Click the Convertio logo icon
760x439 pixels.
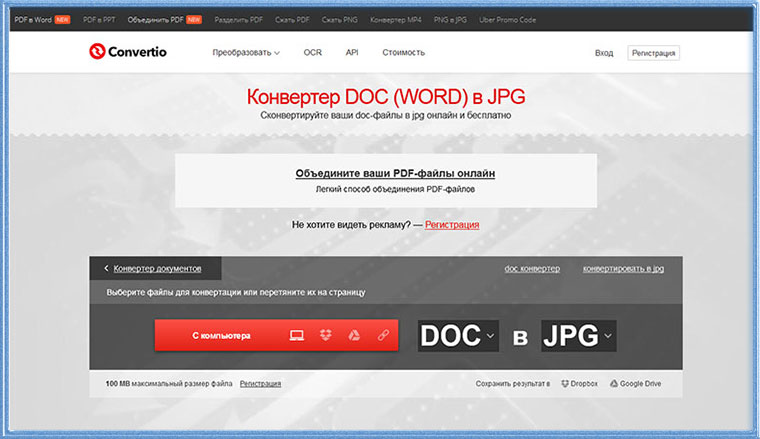pos(96,53)
